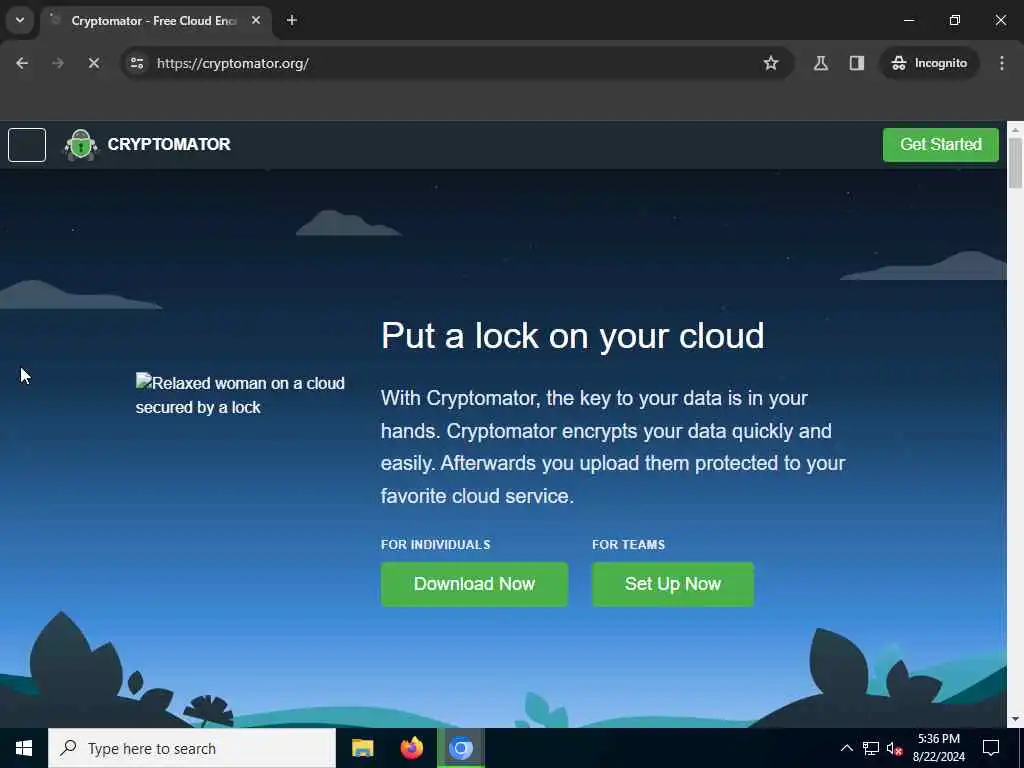Viewport: 1024px width, 768px height.
Task: Open the tab search dropdown arrow
Action: tap(20, 20)
